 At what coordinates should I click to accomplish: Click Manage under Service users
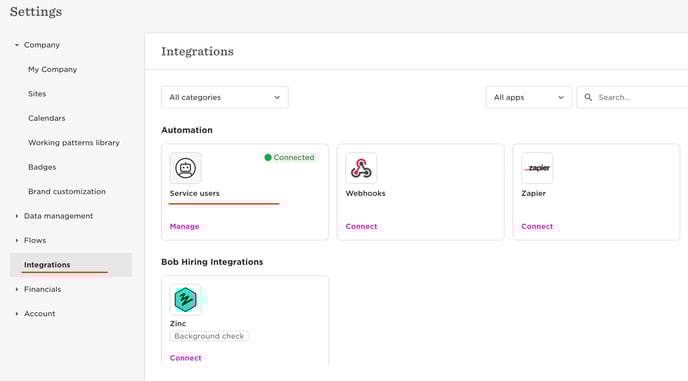(184, 226)
